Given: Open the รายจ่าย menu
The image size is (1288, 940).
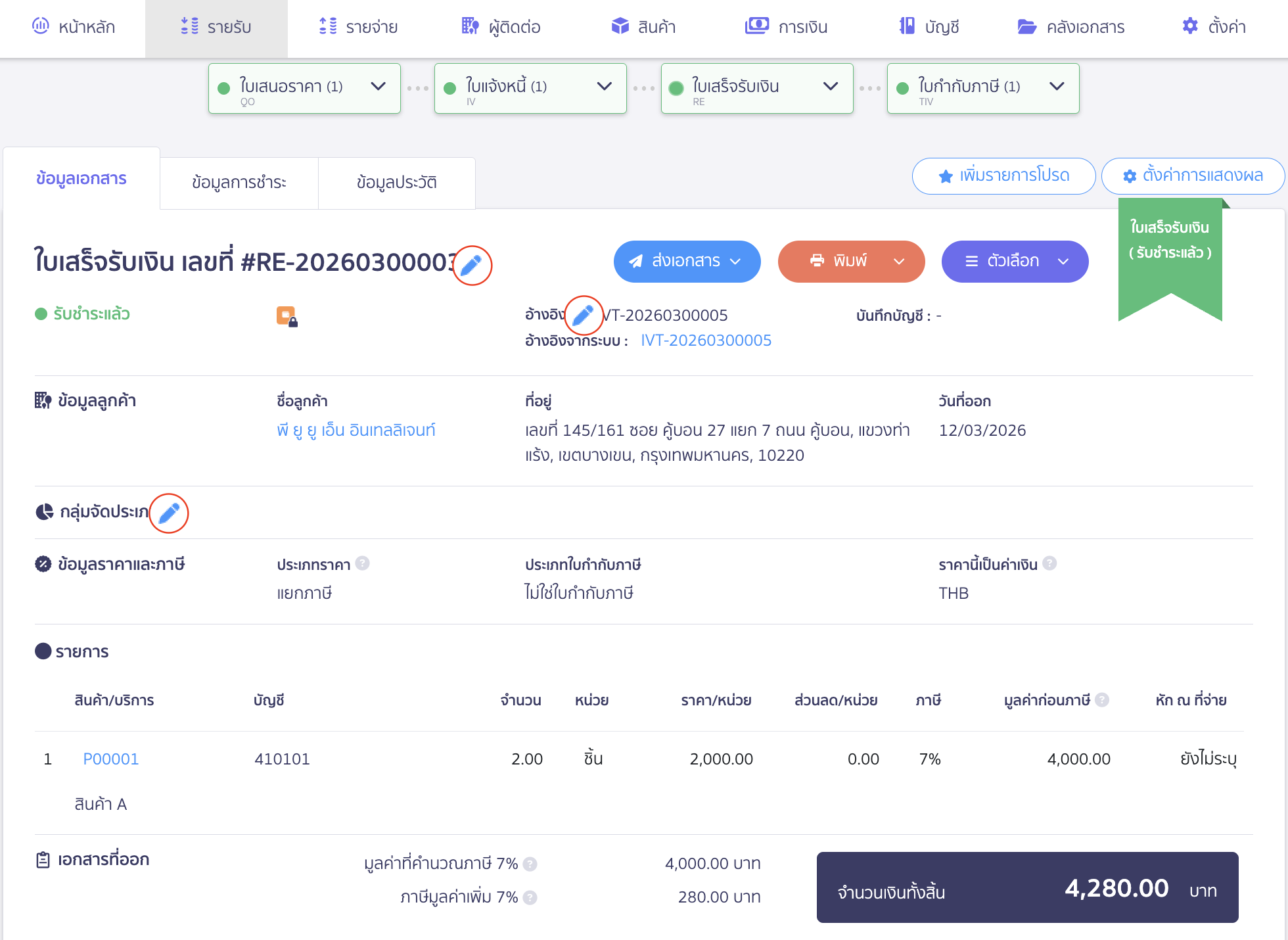Looking at the screenshot, I should (359, 27).
